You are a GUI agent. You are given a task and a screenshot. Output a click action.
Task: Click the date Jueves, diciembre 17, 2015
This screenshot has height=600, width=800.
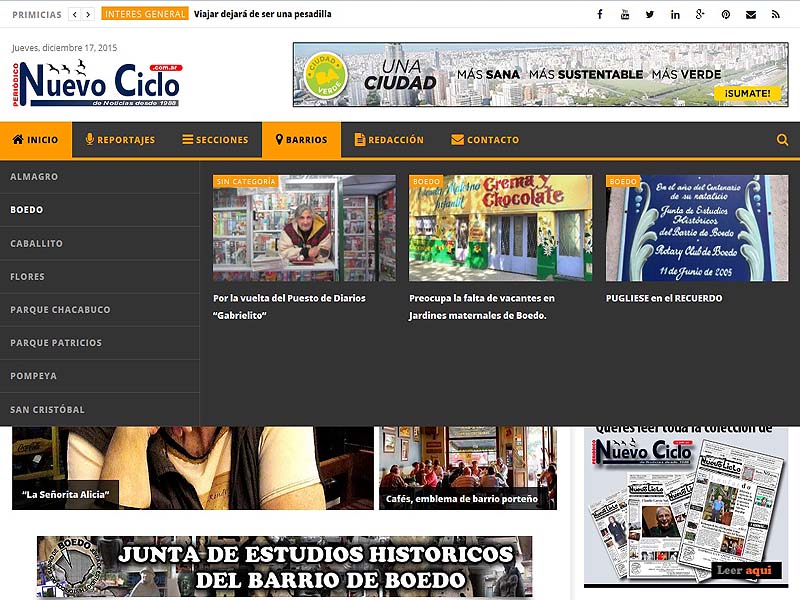pyautogui.click(x=64, y=47)
